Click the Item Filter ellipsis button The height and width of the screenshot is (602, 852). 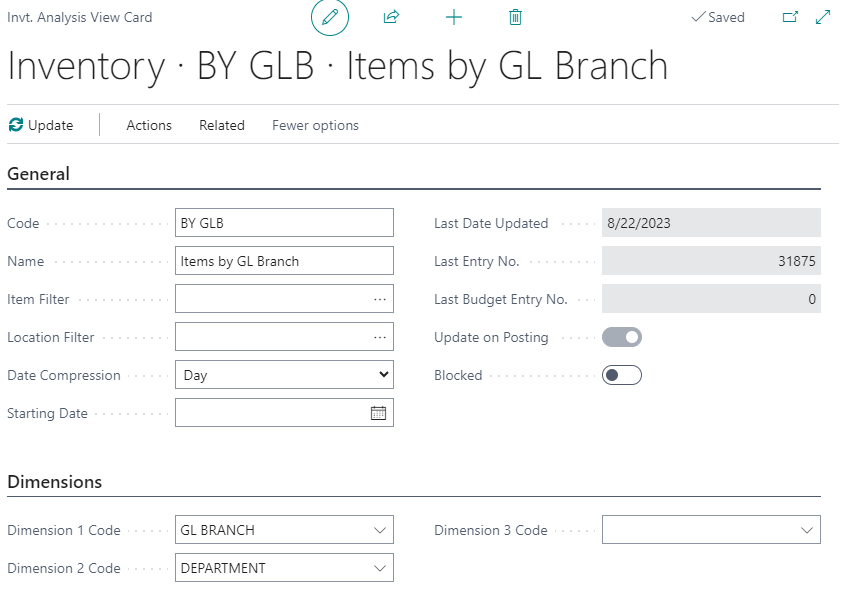click(380, 299)
